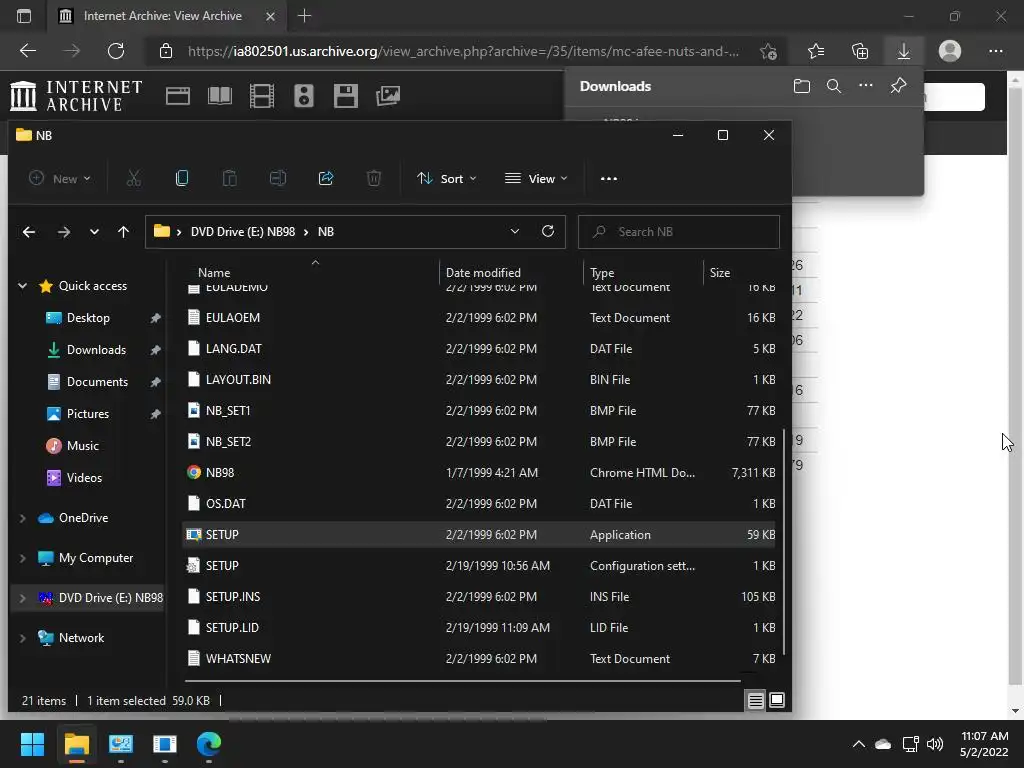Click the Share icon in Explorer toolbar
The width and height of the screenshot is (1024, 768).
tap(326, 178)
